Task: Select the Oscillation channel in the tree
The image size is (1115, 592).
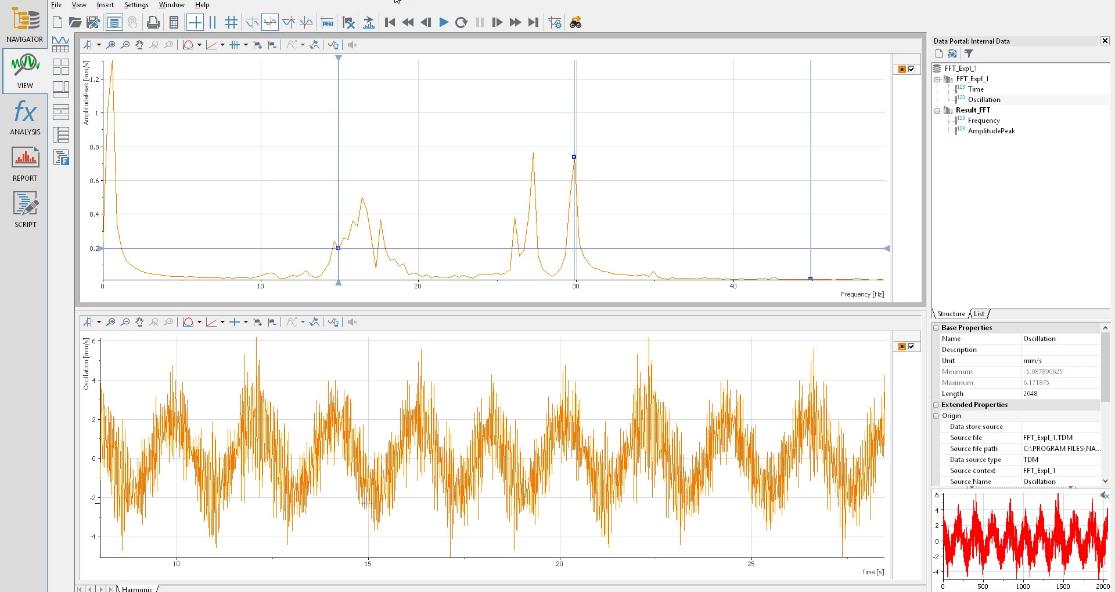Action: click(x=984, y=99)
